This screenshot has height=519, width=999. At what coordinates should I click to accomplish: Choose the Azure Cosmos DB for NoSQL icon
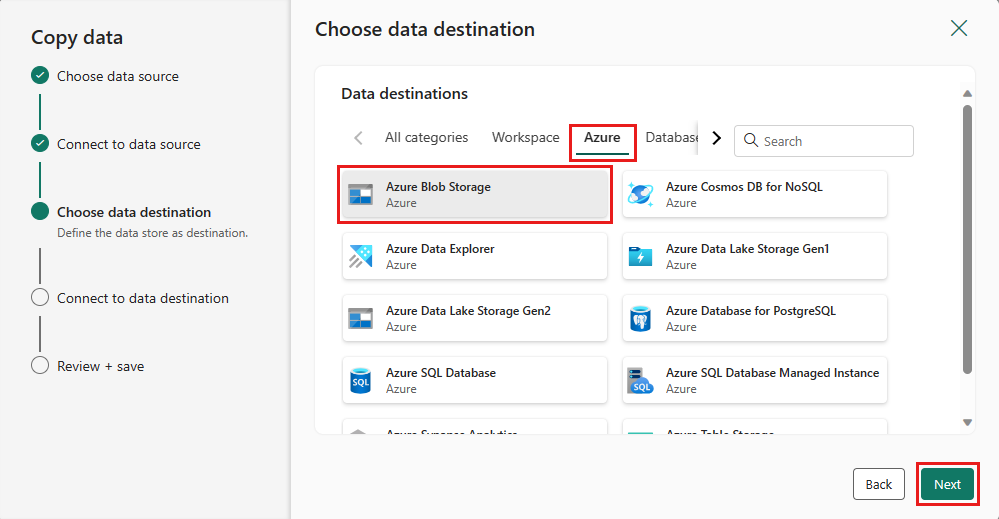[x=640, y=194]
